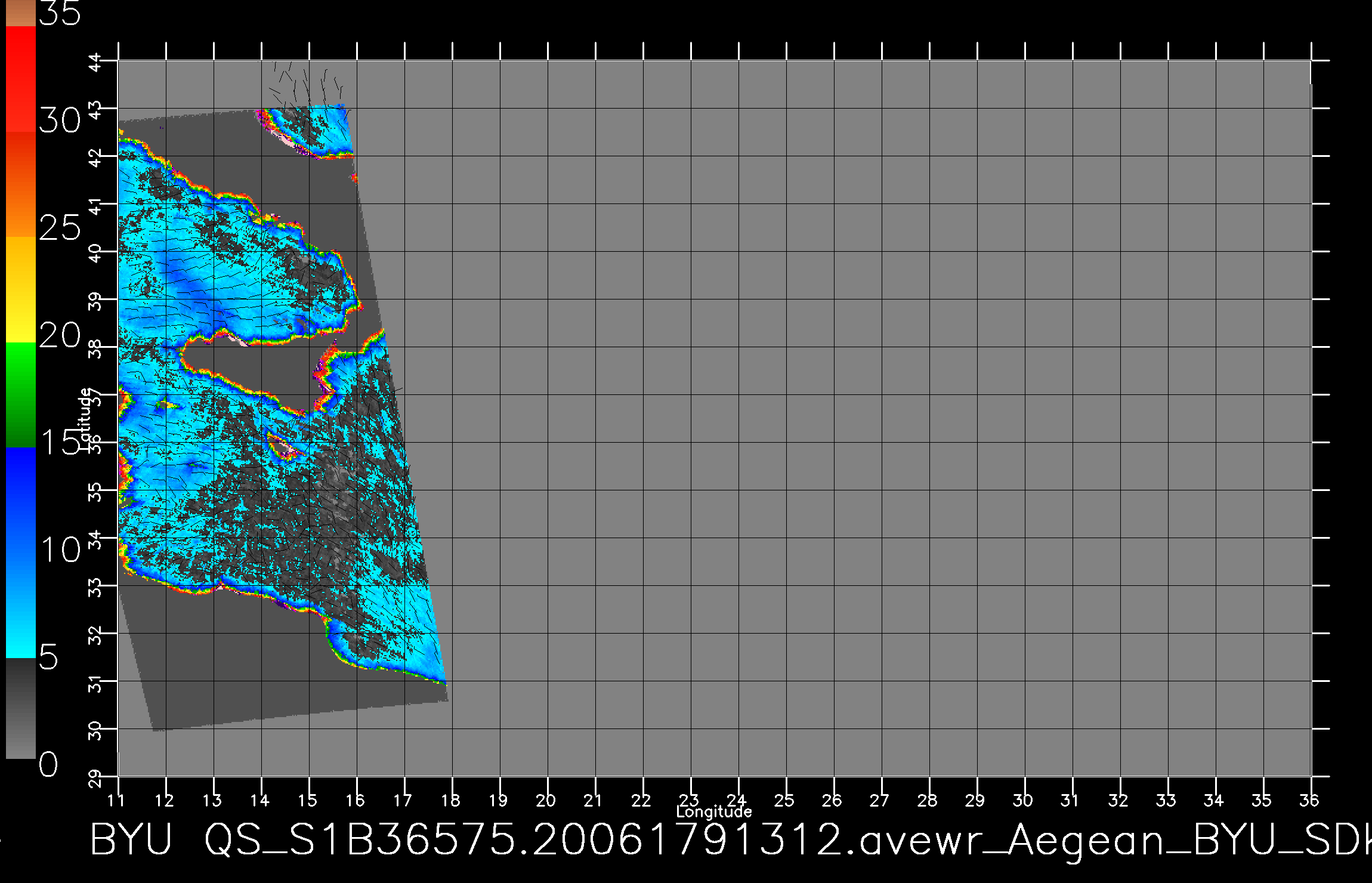
Task: Click the color scale label 20
Action: pyautogui.click(x=60, y=335)
